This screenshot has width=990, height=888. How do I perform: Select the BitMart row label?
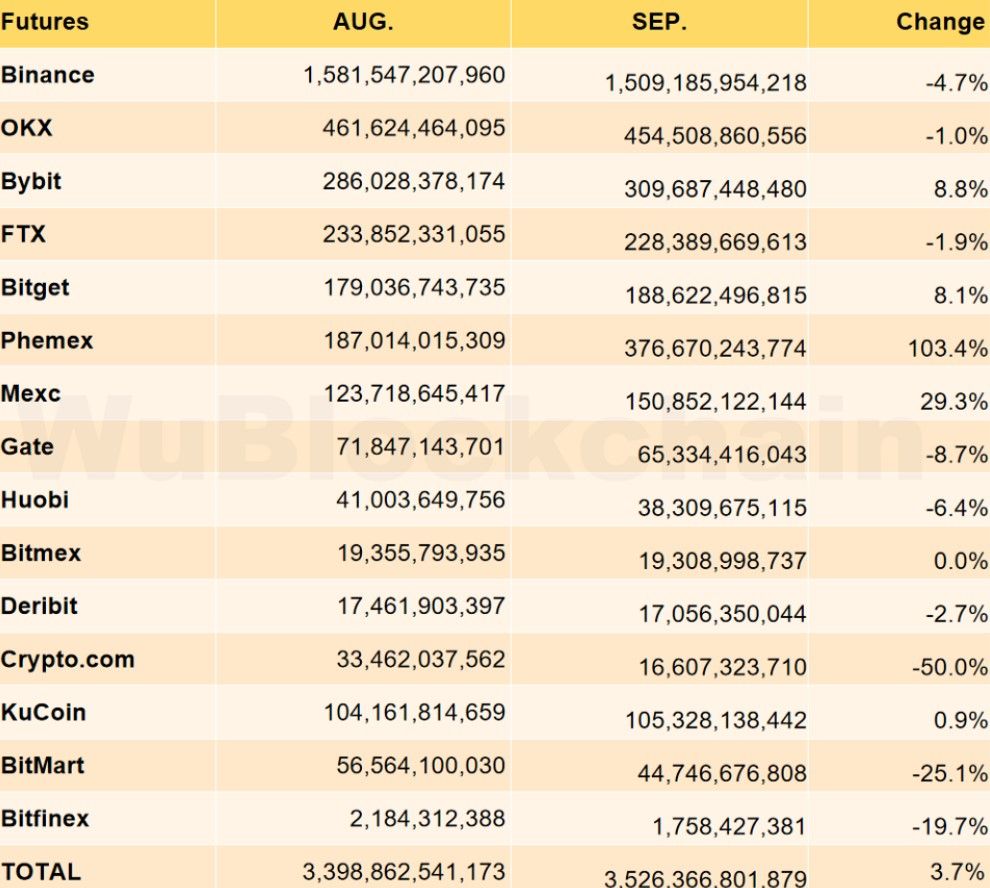pos(43,765)
